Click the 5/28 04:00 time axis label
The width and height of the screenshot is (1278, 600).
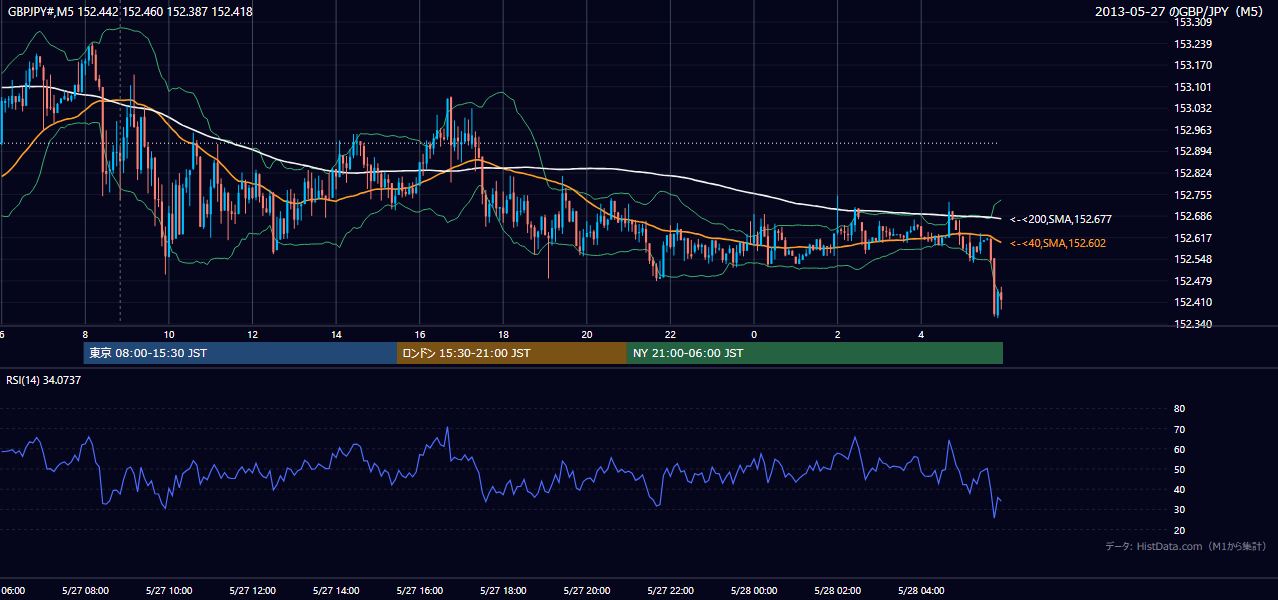pos(921,591)
